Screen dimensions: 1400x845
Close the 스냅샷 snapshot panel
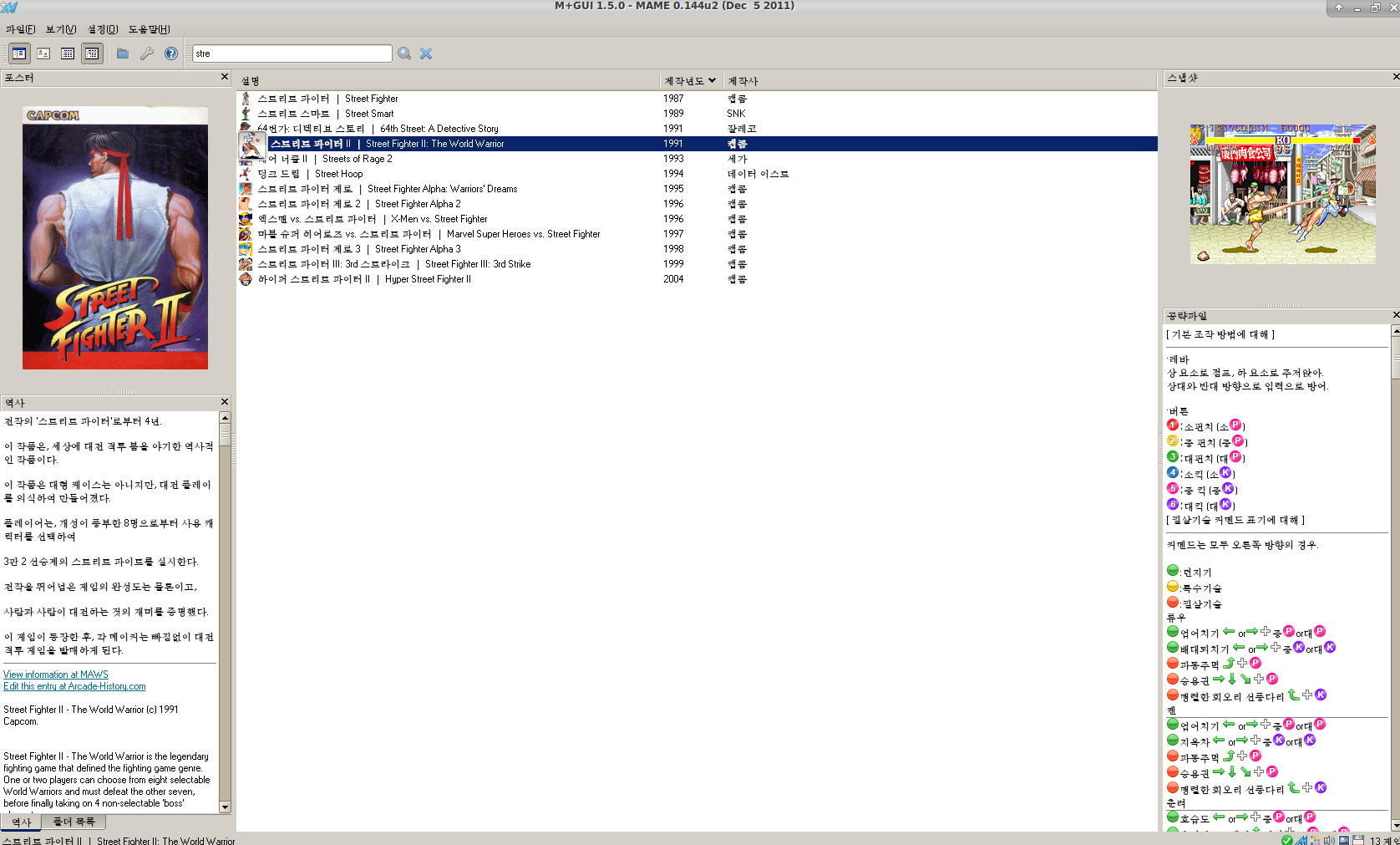tap(1396, 77)
